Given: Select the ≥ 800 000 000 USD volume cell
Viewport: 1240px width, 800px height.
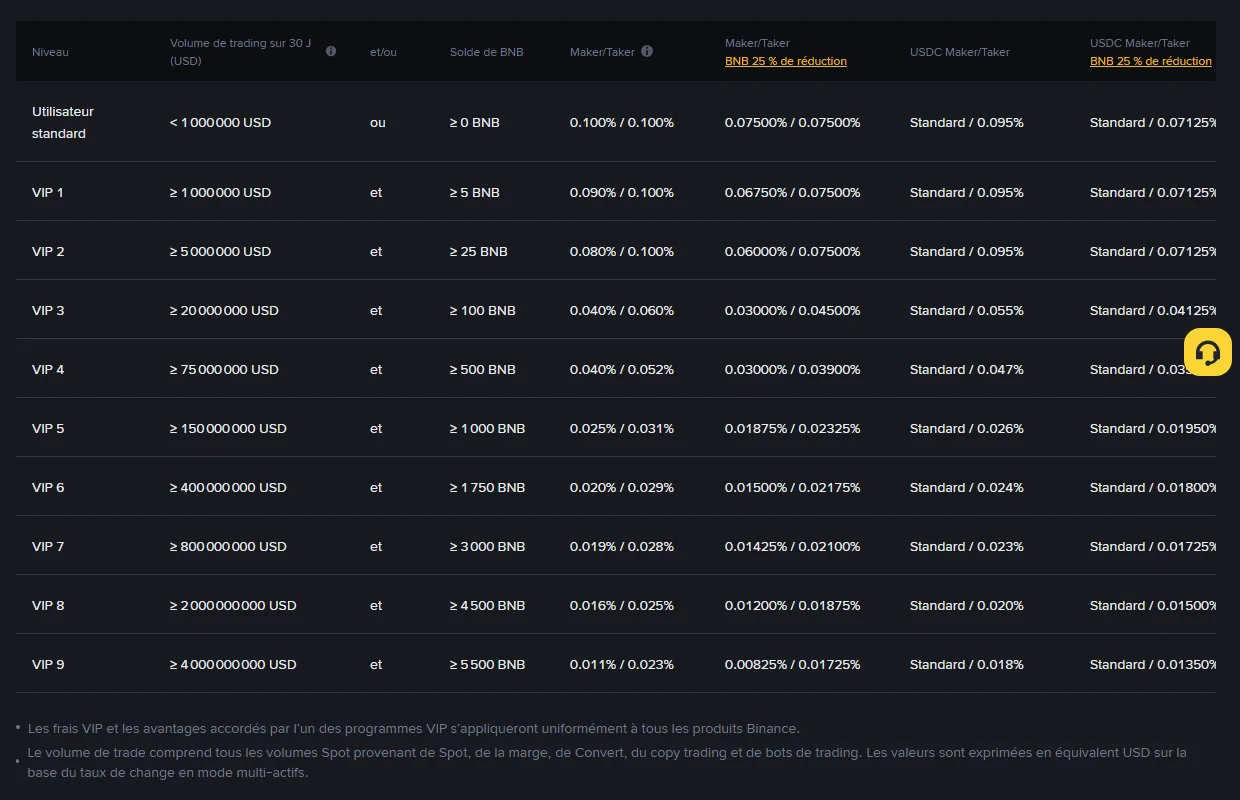Looking at the screenshot, I should pyautogui.click(x=228, y=546).
